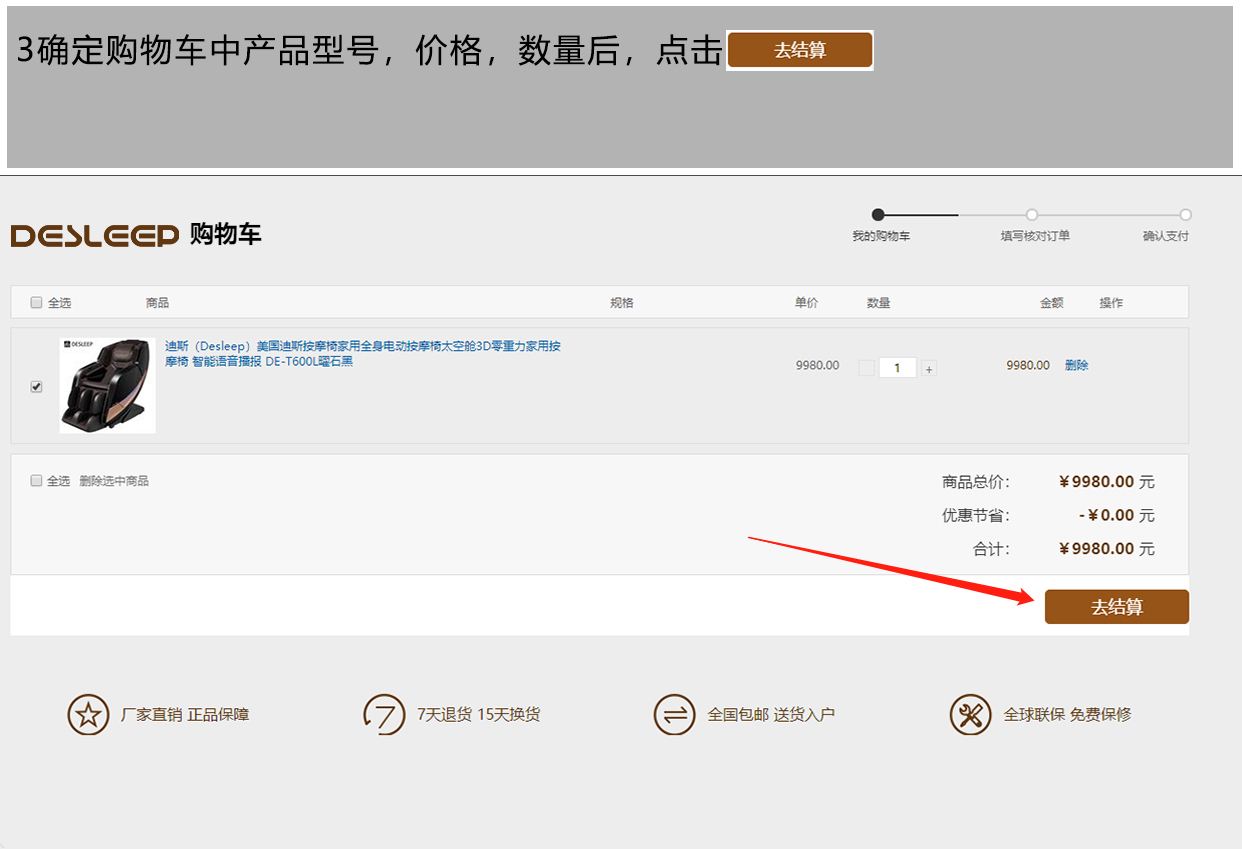Uncheck the massage chair item checkbox
Screen dimensions: 1242x849
pos(37,386)
